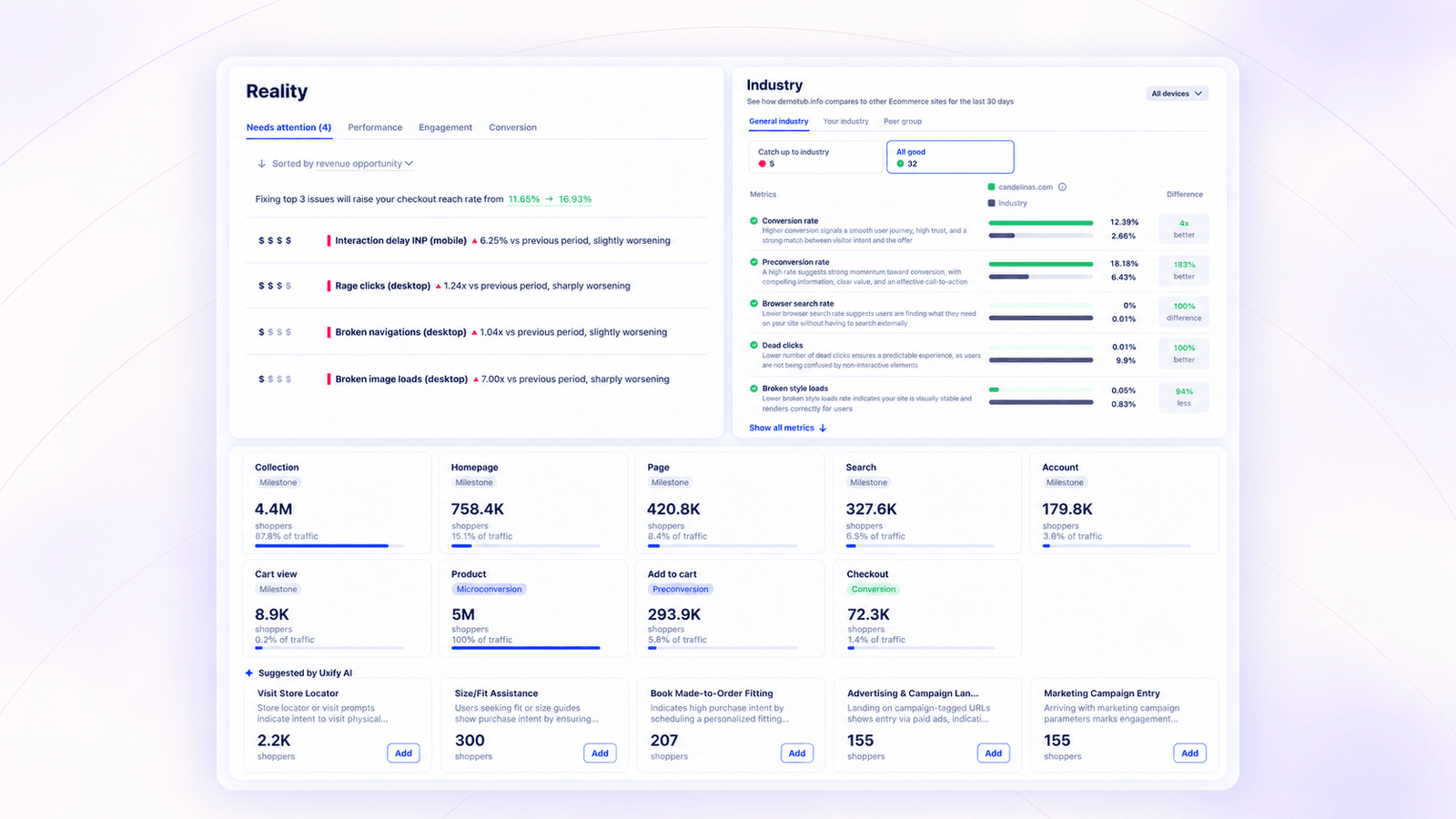The height and width of the screenshot is (819, 1456).
Task: Click Conversion tag on Checkout card
Action: (x=874, y=590)
